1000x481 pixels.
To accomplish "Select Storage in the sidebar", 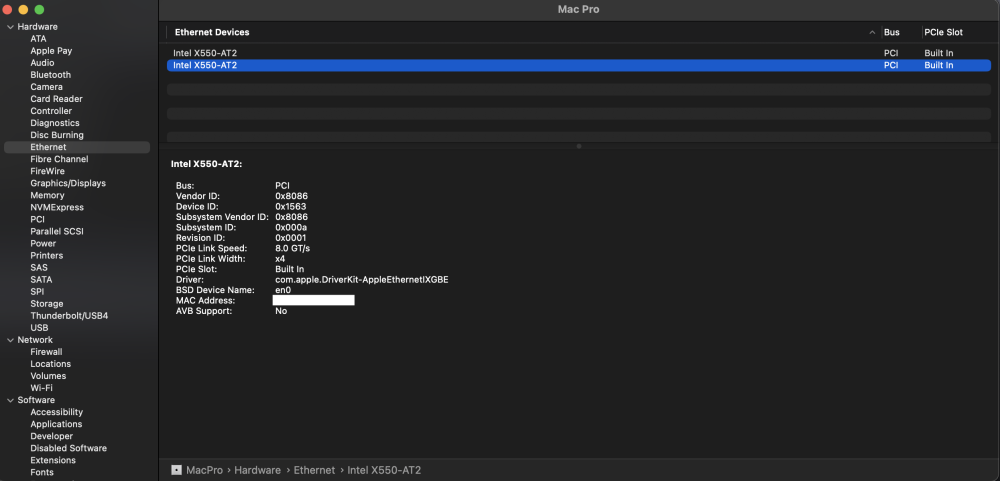I will 47,304.
